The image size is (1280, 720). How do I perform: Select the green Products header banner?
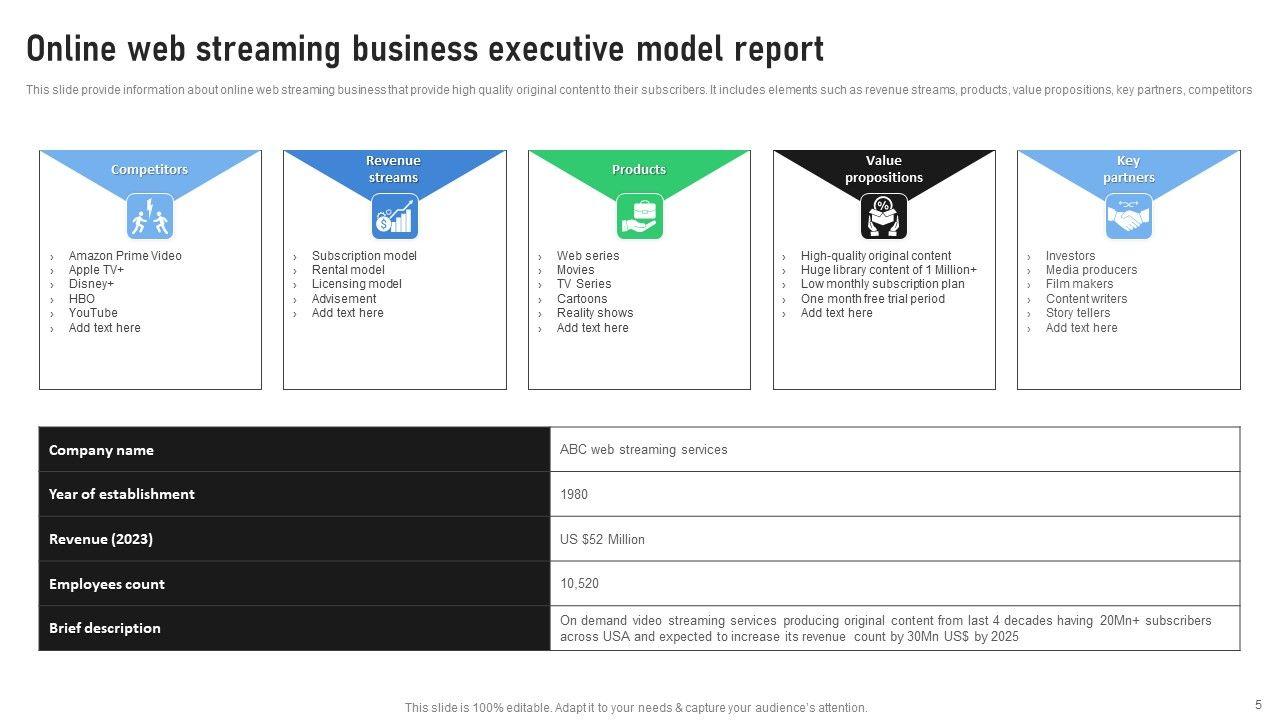coord(639,169)
